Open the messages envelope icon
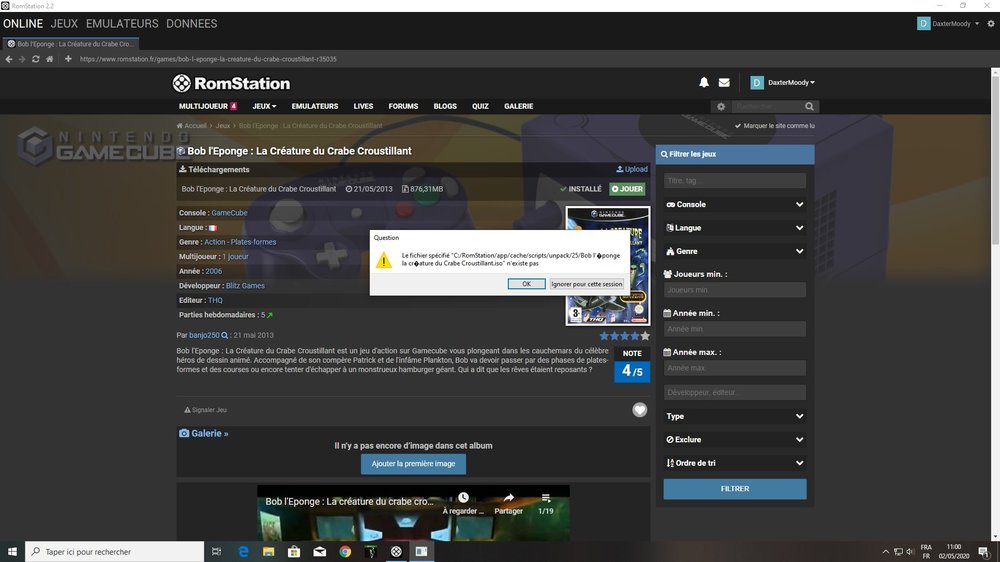 [x=724, y=83]
